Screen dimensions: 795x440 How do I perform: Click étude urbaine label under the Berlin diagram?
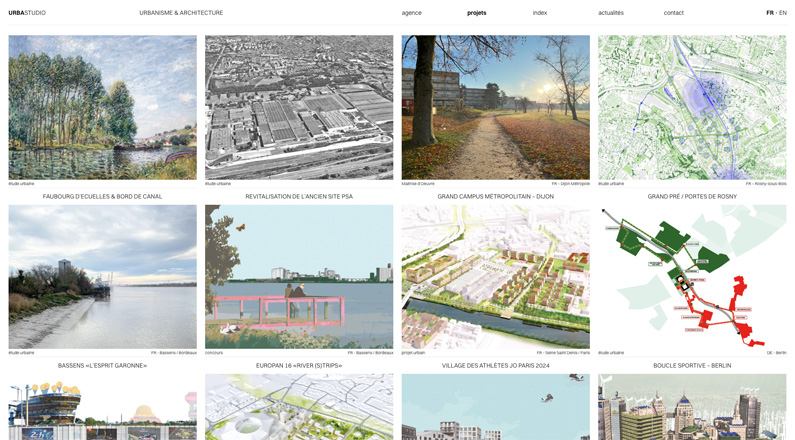[611, 353]
